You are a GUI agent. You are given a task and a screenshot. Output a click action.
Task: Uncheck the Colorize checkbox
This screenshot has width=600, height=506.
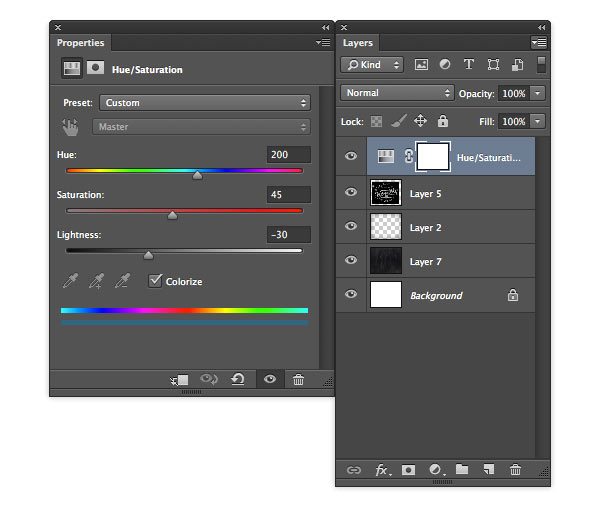pyautogui.click(x=155, y=281)
